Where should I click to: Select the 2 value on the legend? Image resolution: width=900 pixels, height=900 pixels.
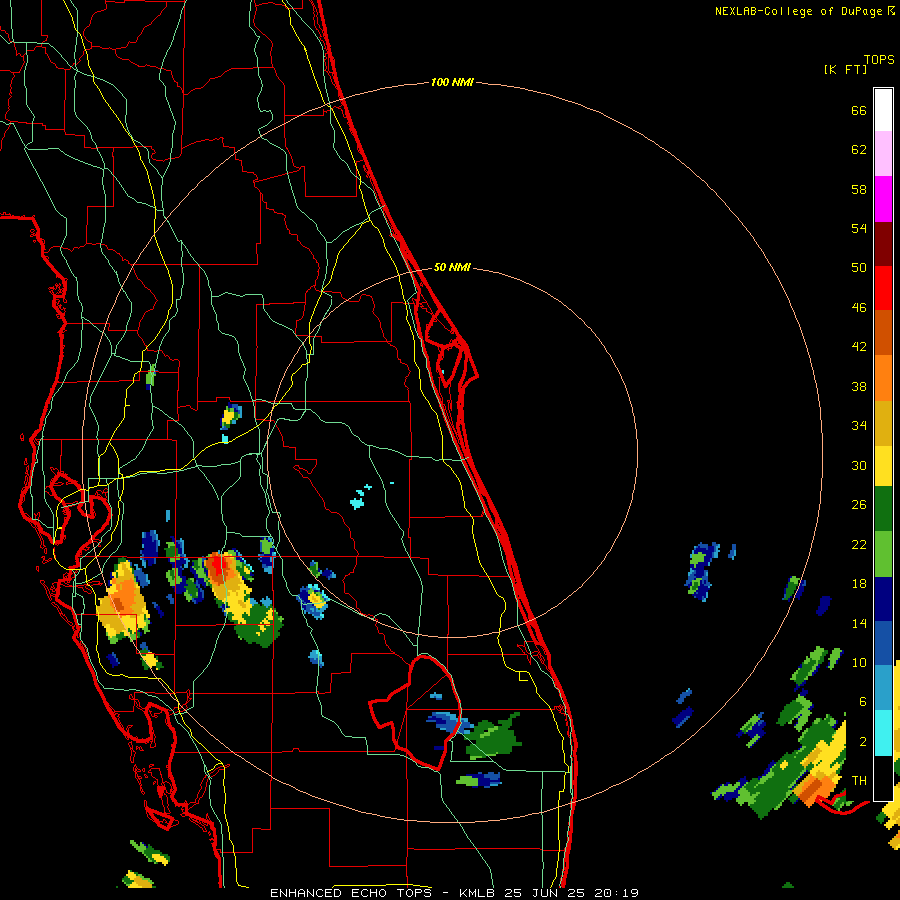click(863, 742)
